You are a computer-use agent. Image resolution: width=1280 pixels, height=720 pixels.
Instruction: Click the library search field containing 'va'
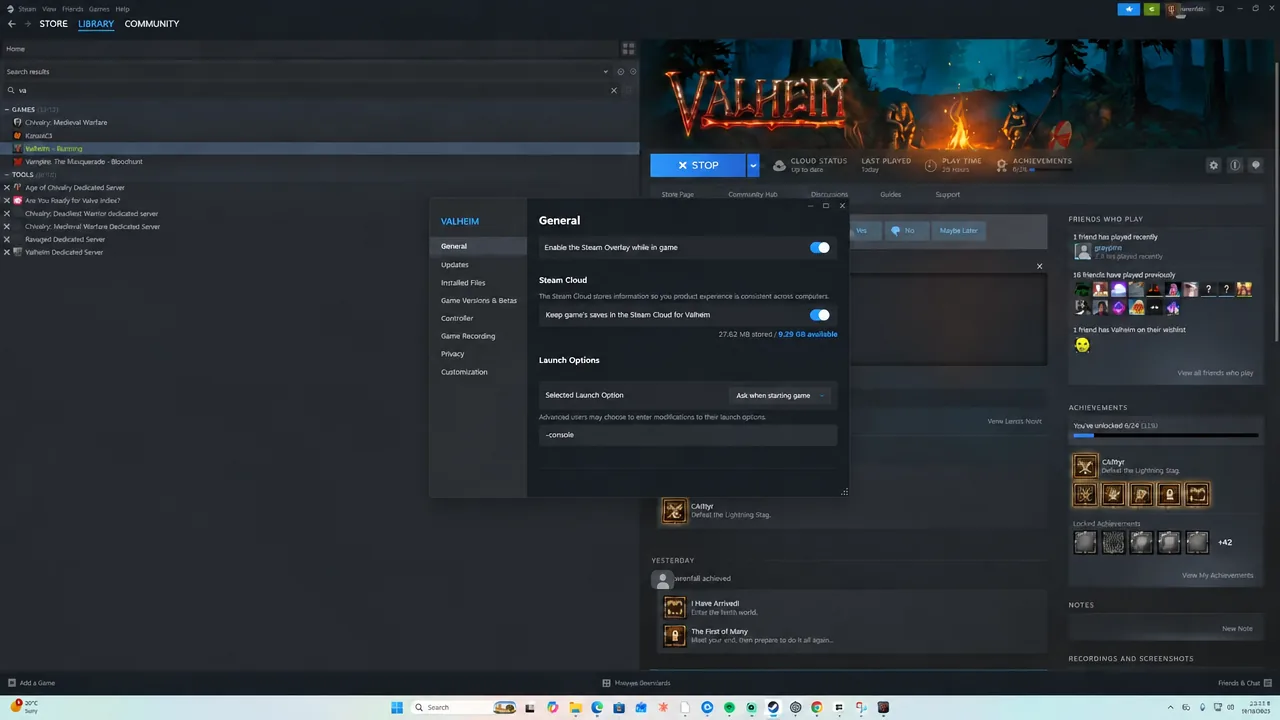[310, 90]
